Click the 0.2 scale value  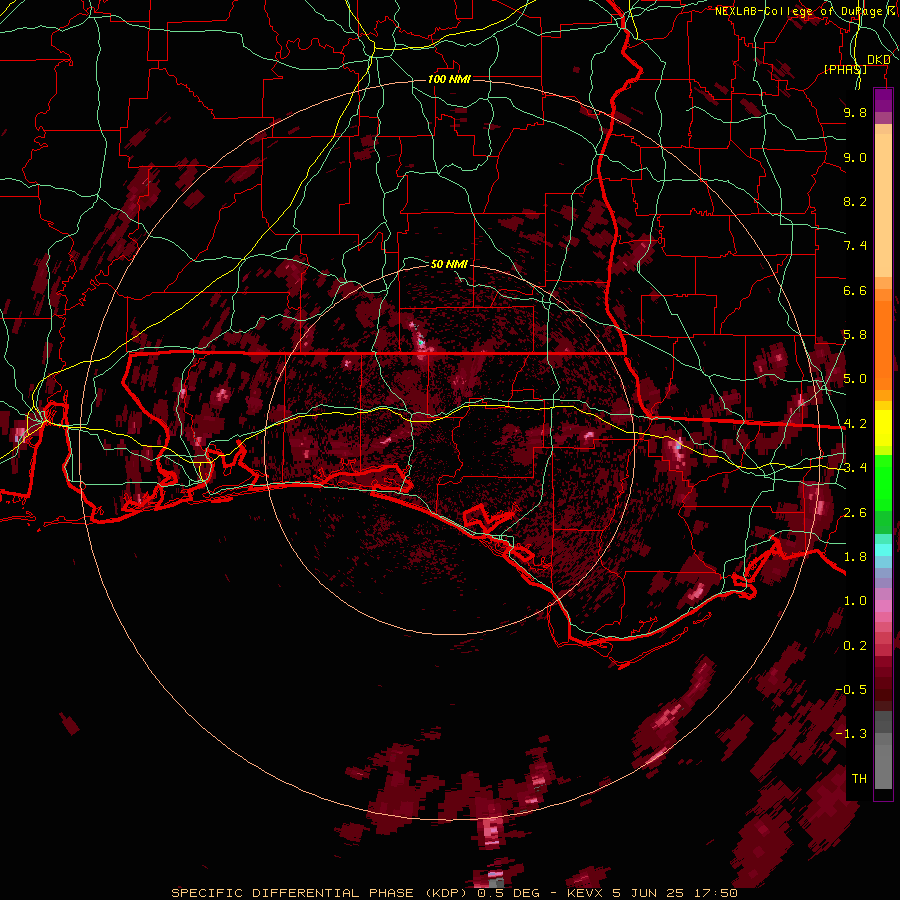pyautogui.click(x=855, y=646)
